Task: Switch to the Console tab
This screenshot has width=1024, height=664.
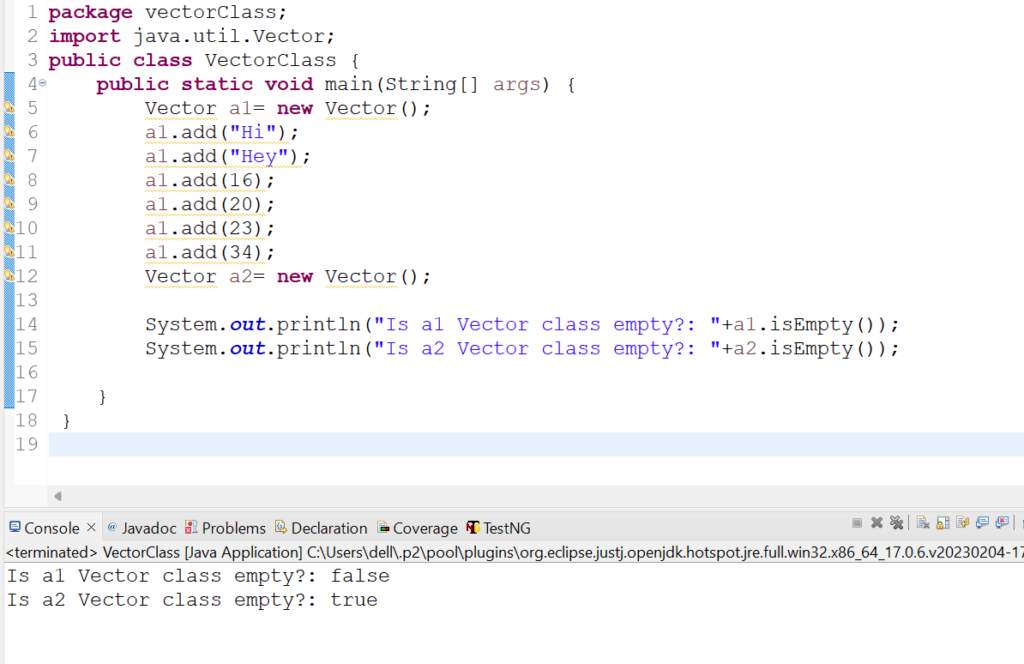Action: 52,528
